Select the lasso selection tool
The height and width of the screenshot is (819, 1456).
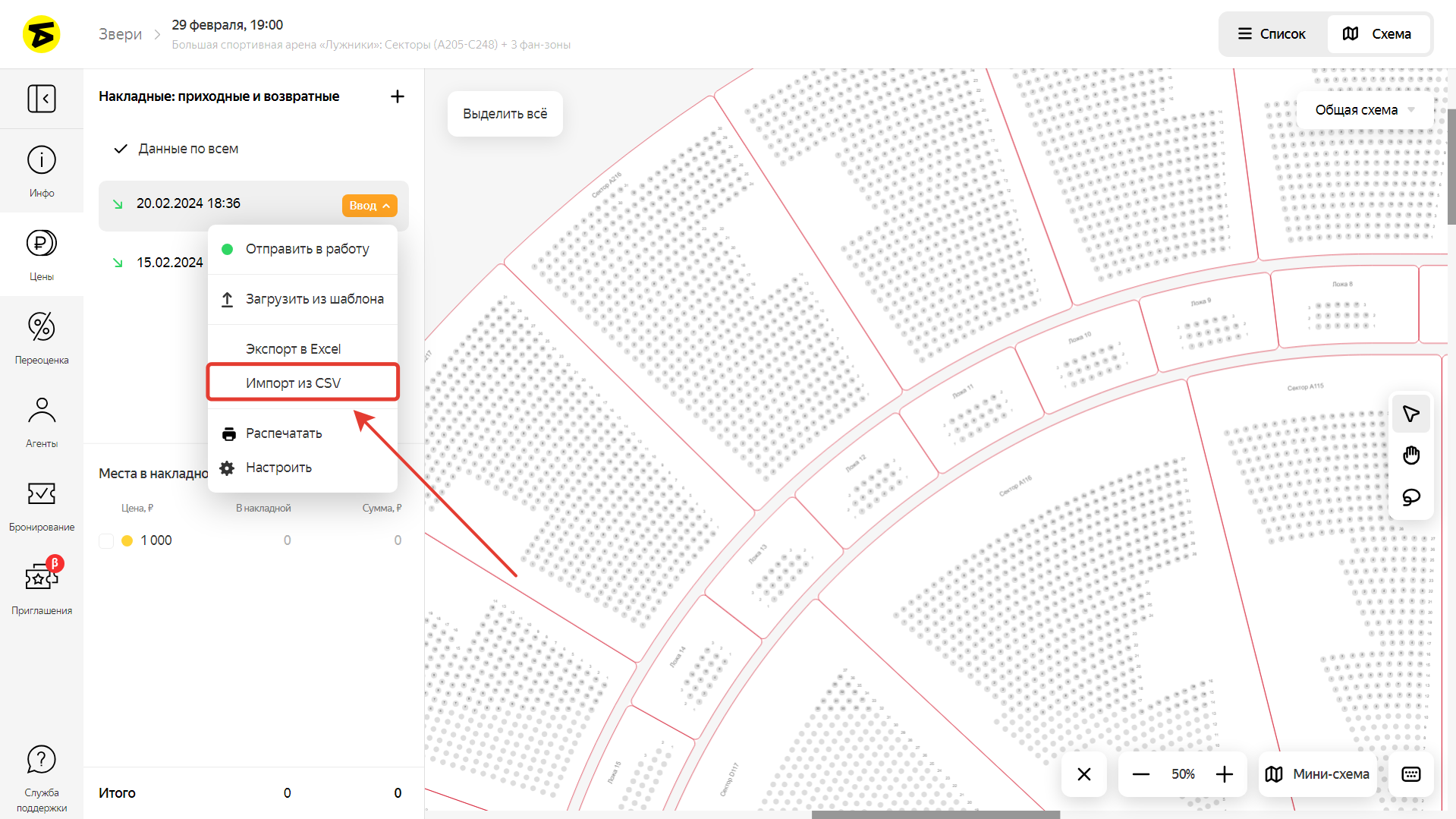pos(1410,497)
